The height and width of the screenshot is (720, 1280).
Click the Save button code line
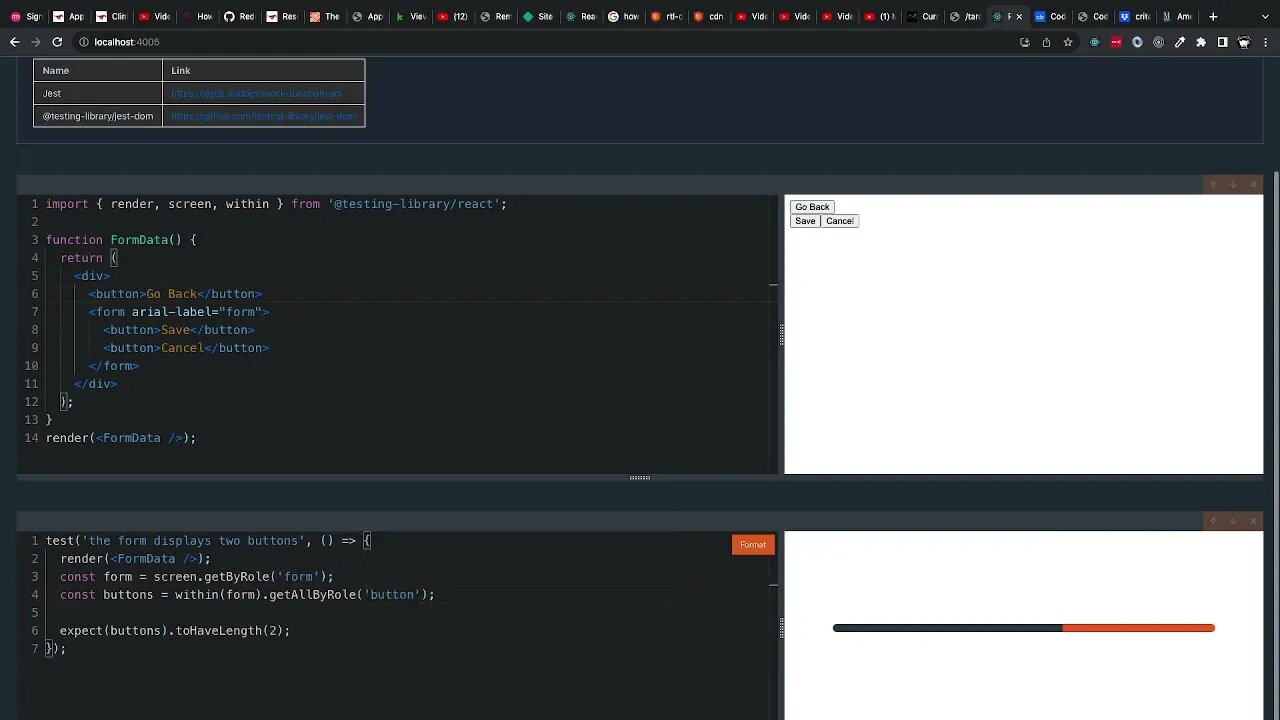click(x=179, y=330)
